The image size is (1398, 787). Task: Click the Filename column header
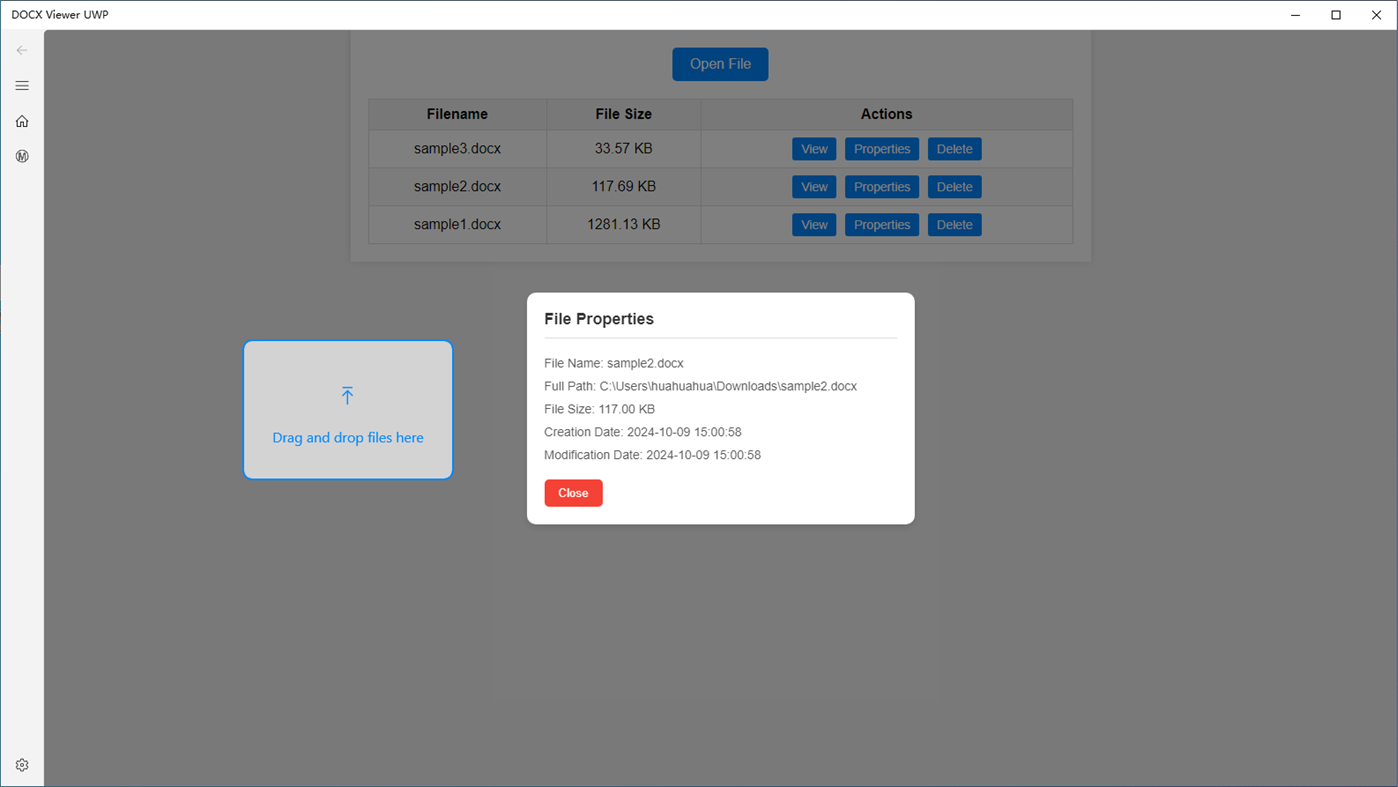point(457,114)
